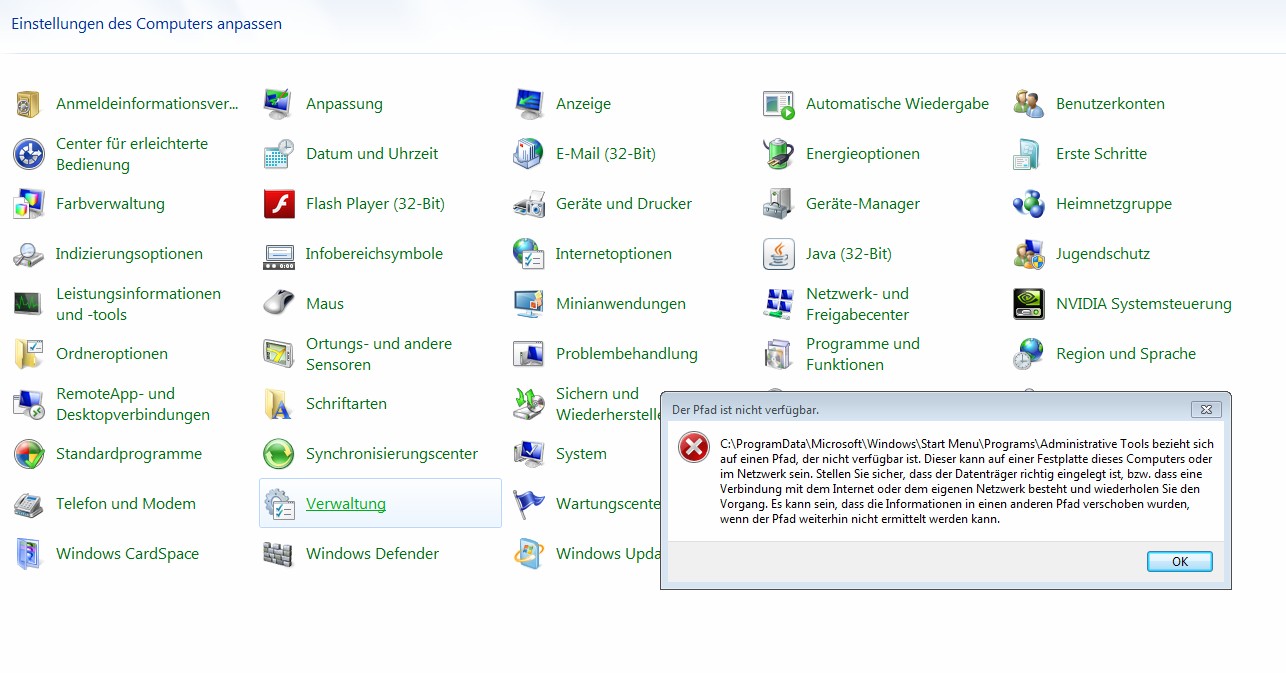Image resolution: width=1286 pixels, height=673 pixels.
Task: Click the Netzwerk- und Freigabecenter icon
Action: [x=778, y=303]
